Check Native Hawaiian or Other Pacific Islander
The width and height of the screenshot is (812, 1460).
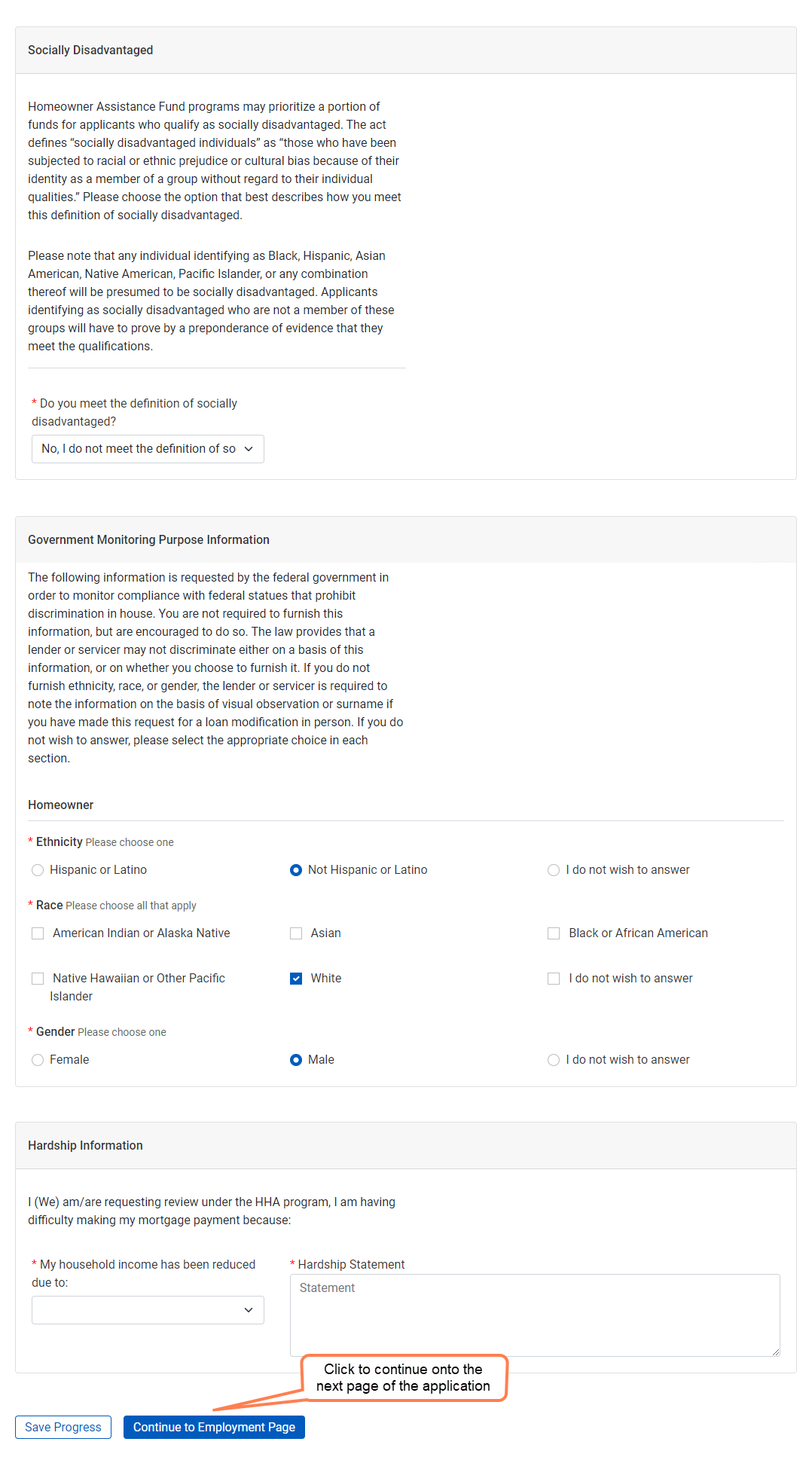click(38, 979)
